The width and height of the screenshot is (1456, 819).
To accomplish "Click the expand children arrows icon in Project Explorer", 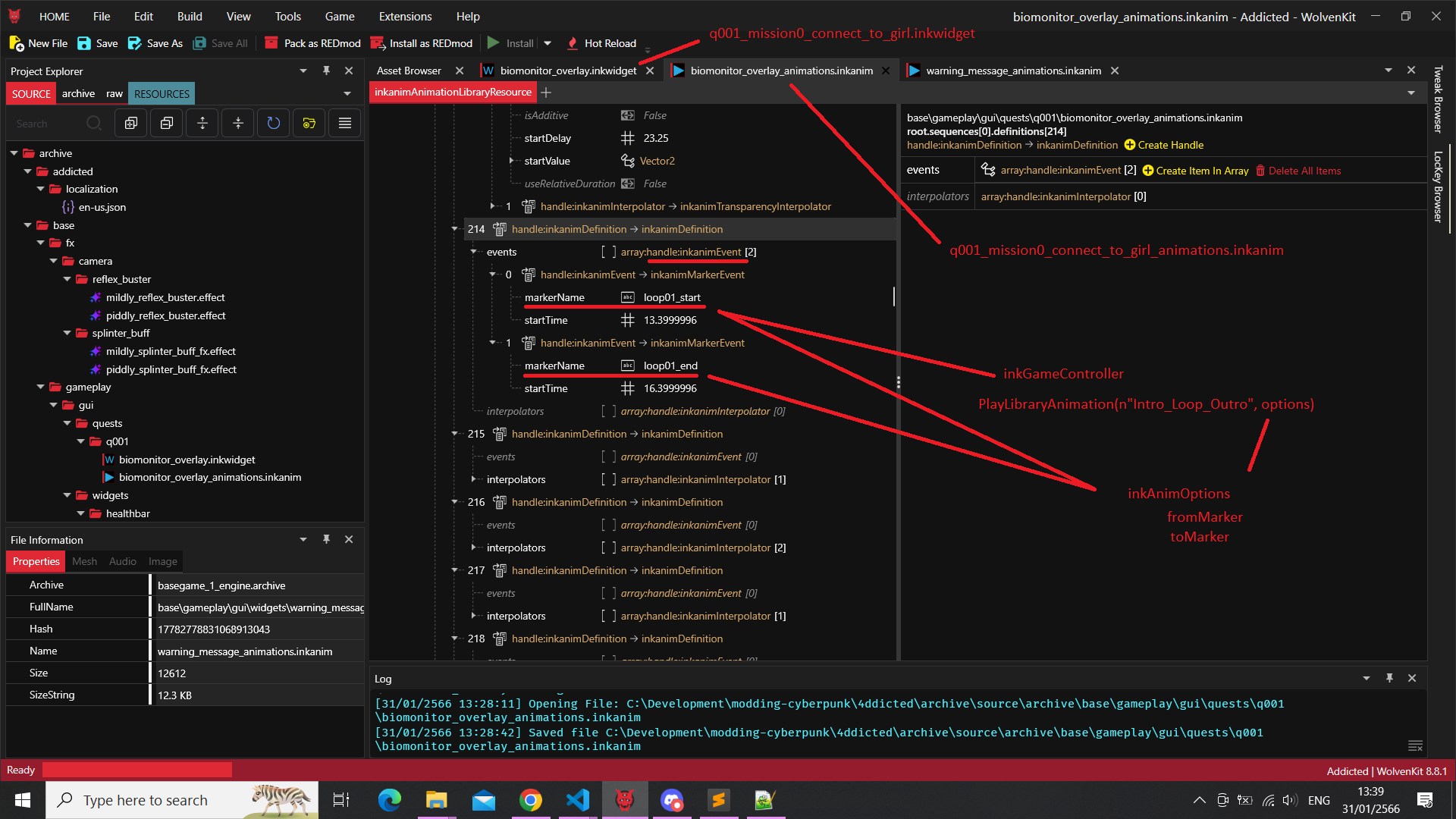I will coord(202,123).
